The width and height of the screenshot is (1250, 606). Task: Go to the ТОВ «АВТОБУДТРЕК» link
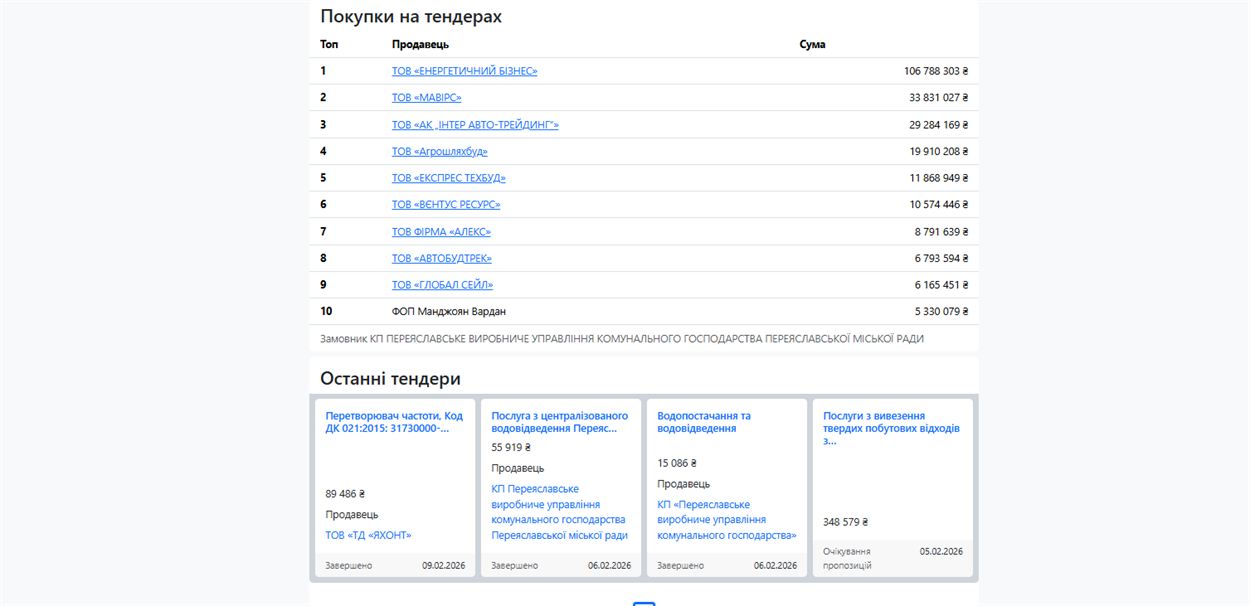[x=441, y=259]
